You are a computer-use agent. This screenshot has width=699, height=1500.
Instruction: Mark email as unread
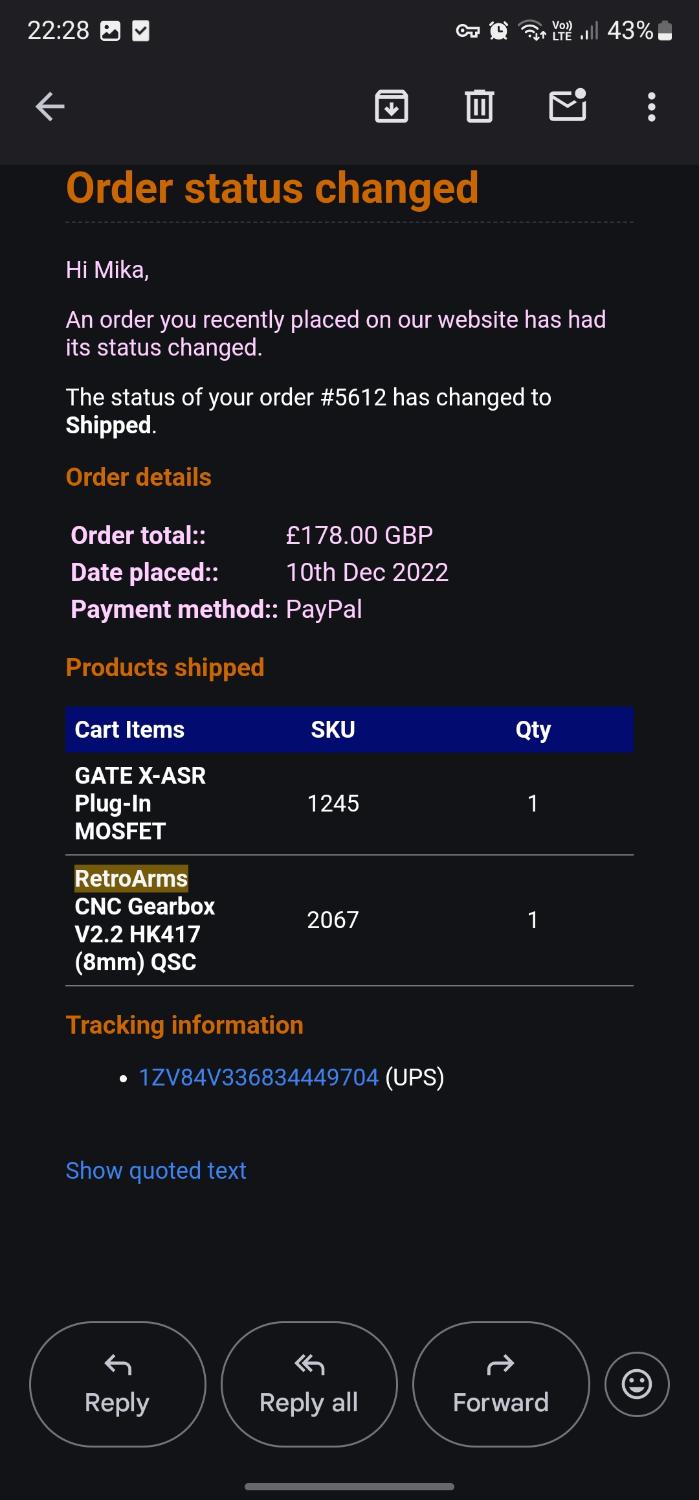[x=567, y=105]
